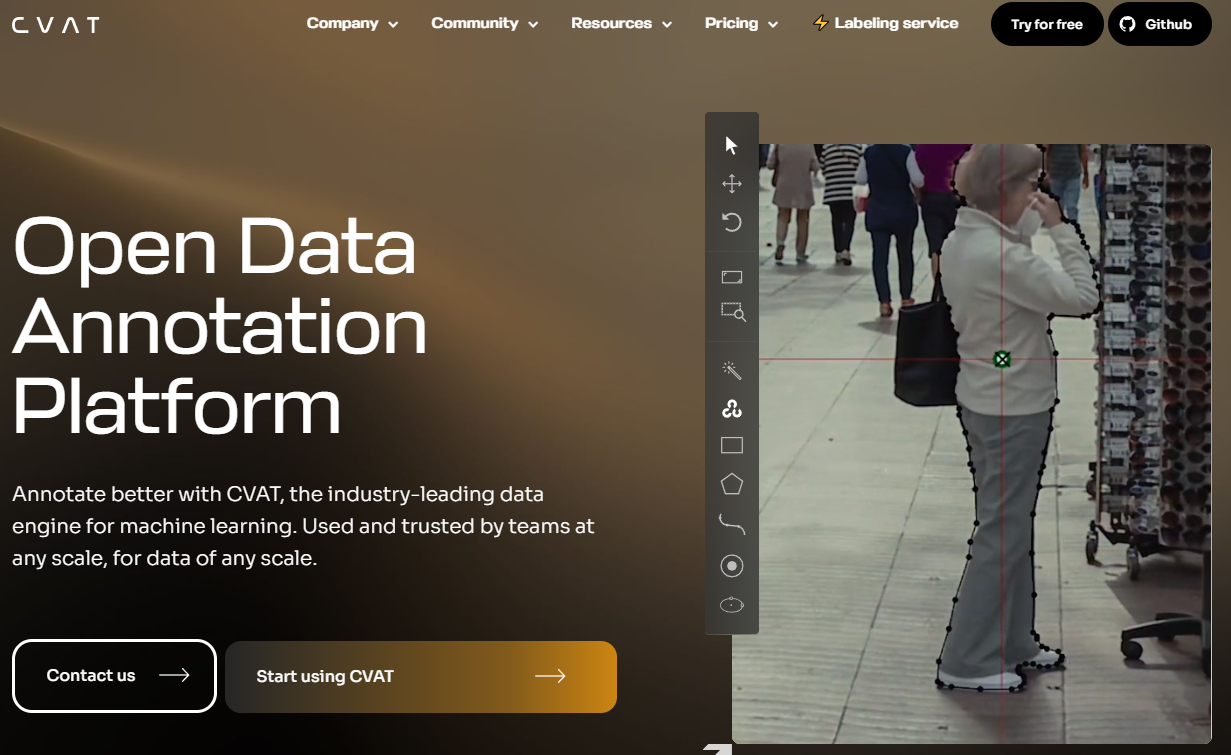Expand the Resources menu chevron

click(667, 25)
